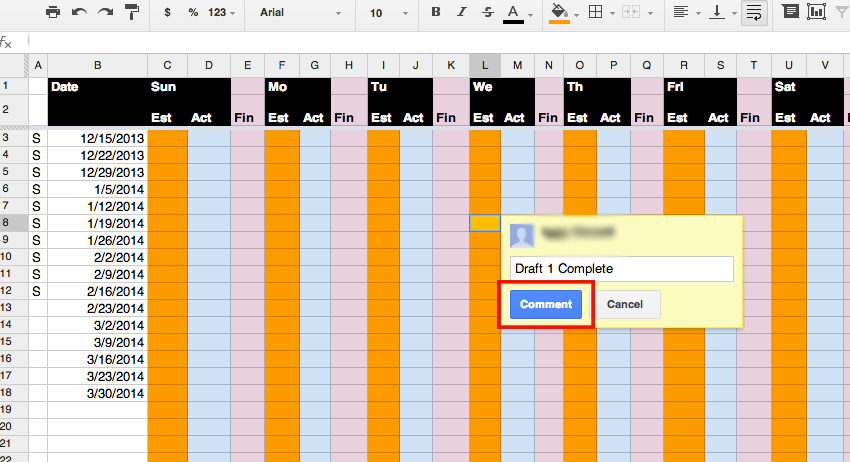Screen dimensions: 850x462
Task: Click the Cancel button in comment box
Action: pos(625,304)
